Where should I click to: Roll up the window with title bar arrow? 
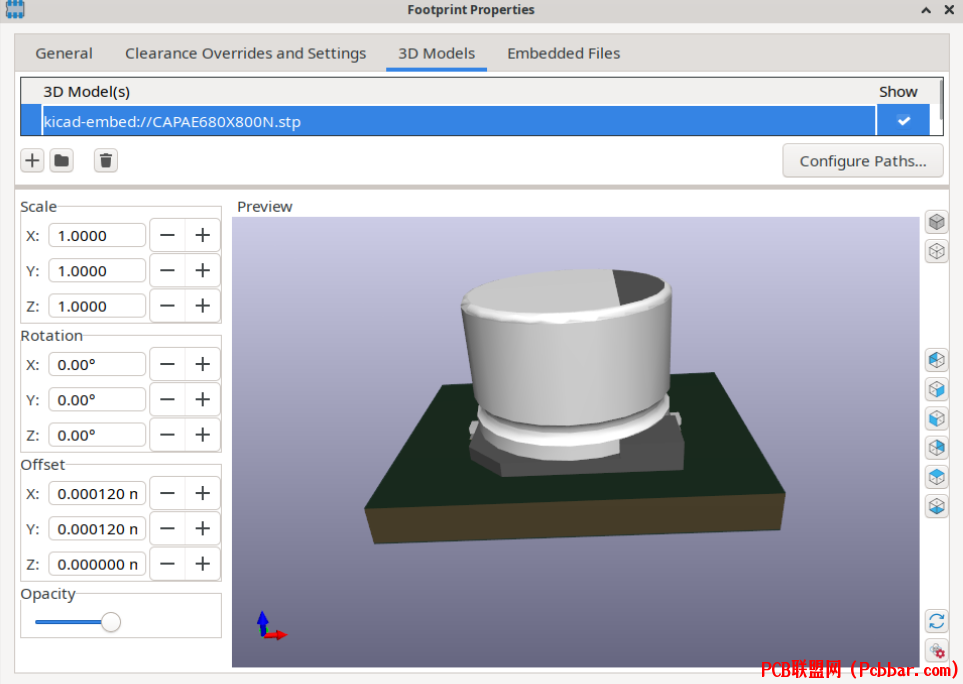coord(926,10)
